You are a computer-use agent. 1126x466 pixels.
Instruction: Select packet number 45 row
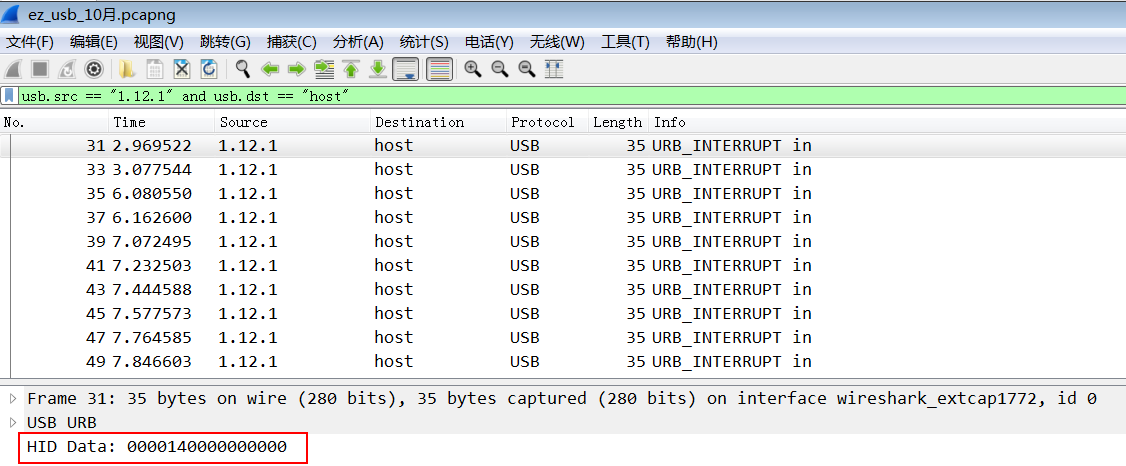[563, 313]
